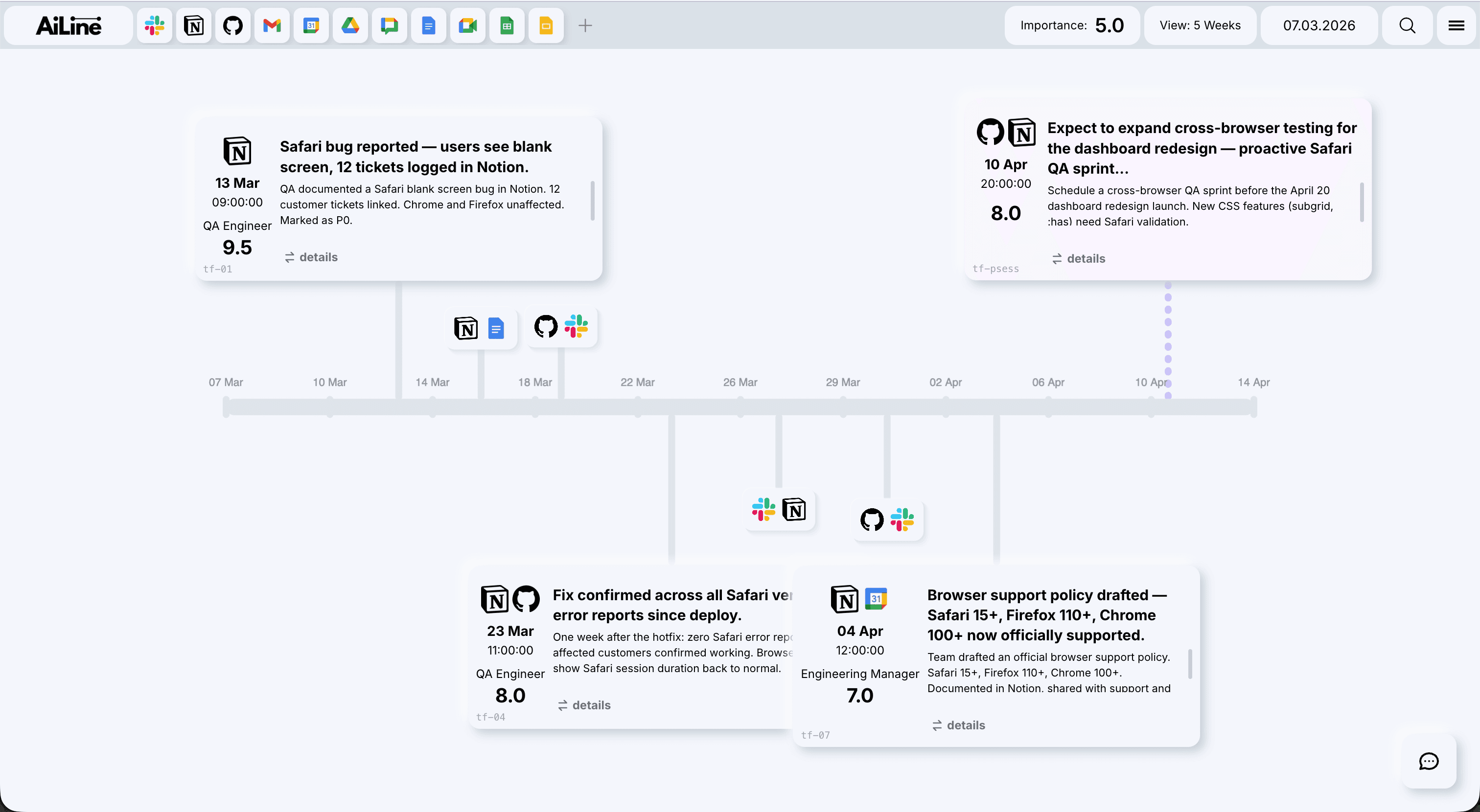
Task: Open the Google Docs toolbar icon
Action: point(428,25)
